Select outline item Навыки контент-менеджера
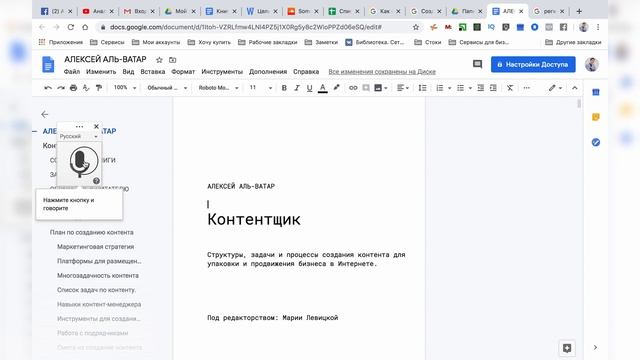The width and height of the screenshot is (640, 360). 99,304
